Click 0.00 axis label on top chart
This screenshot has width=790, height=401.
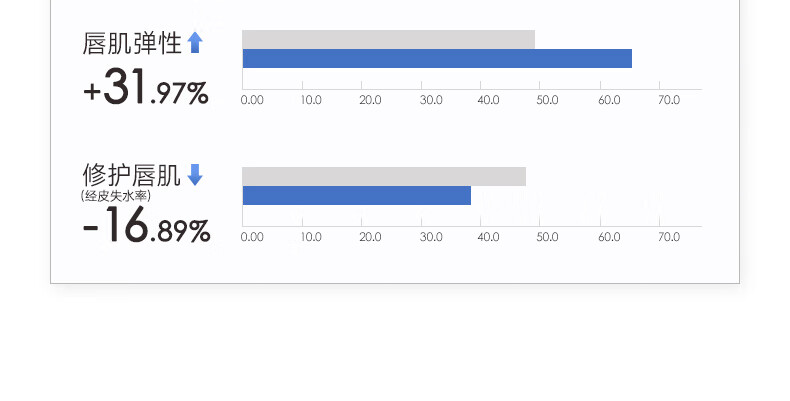coord(252,100)
